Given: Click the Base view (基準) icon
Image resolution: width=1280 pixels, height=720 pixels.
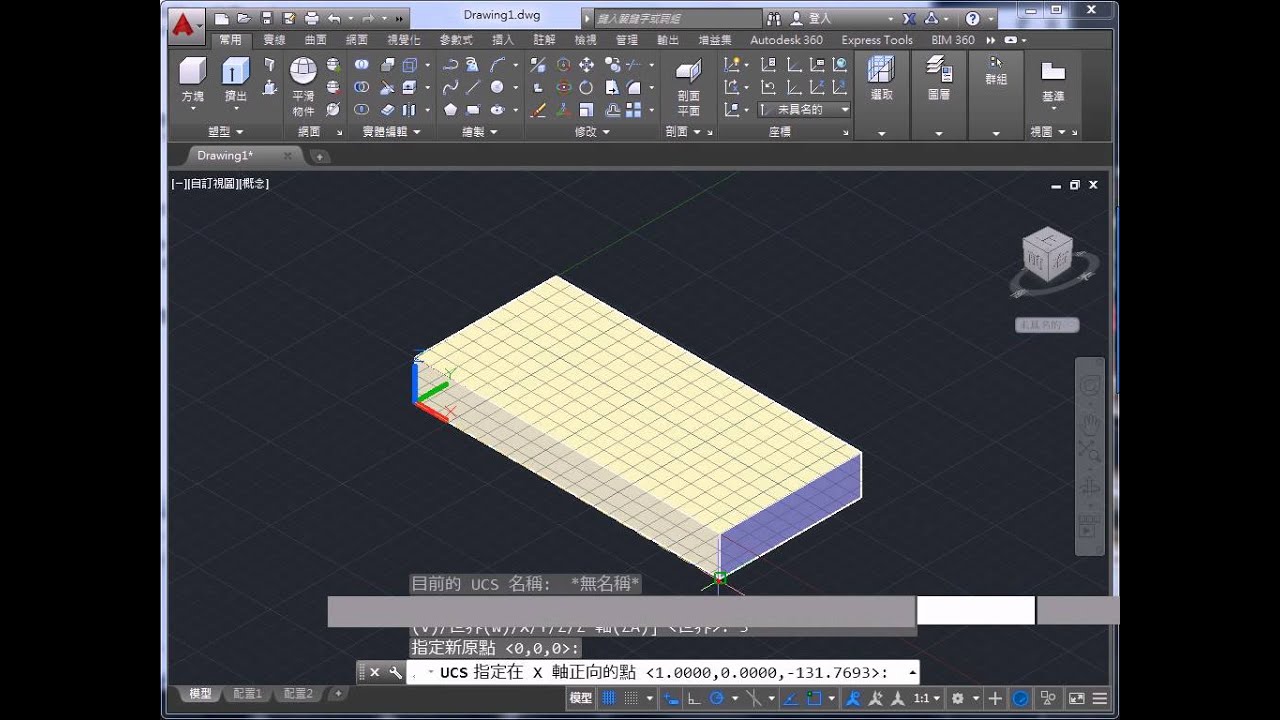Looking at the screenshot, I should [1053, 82].
